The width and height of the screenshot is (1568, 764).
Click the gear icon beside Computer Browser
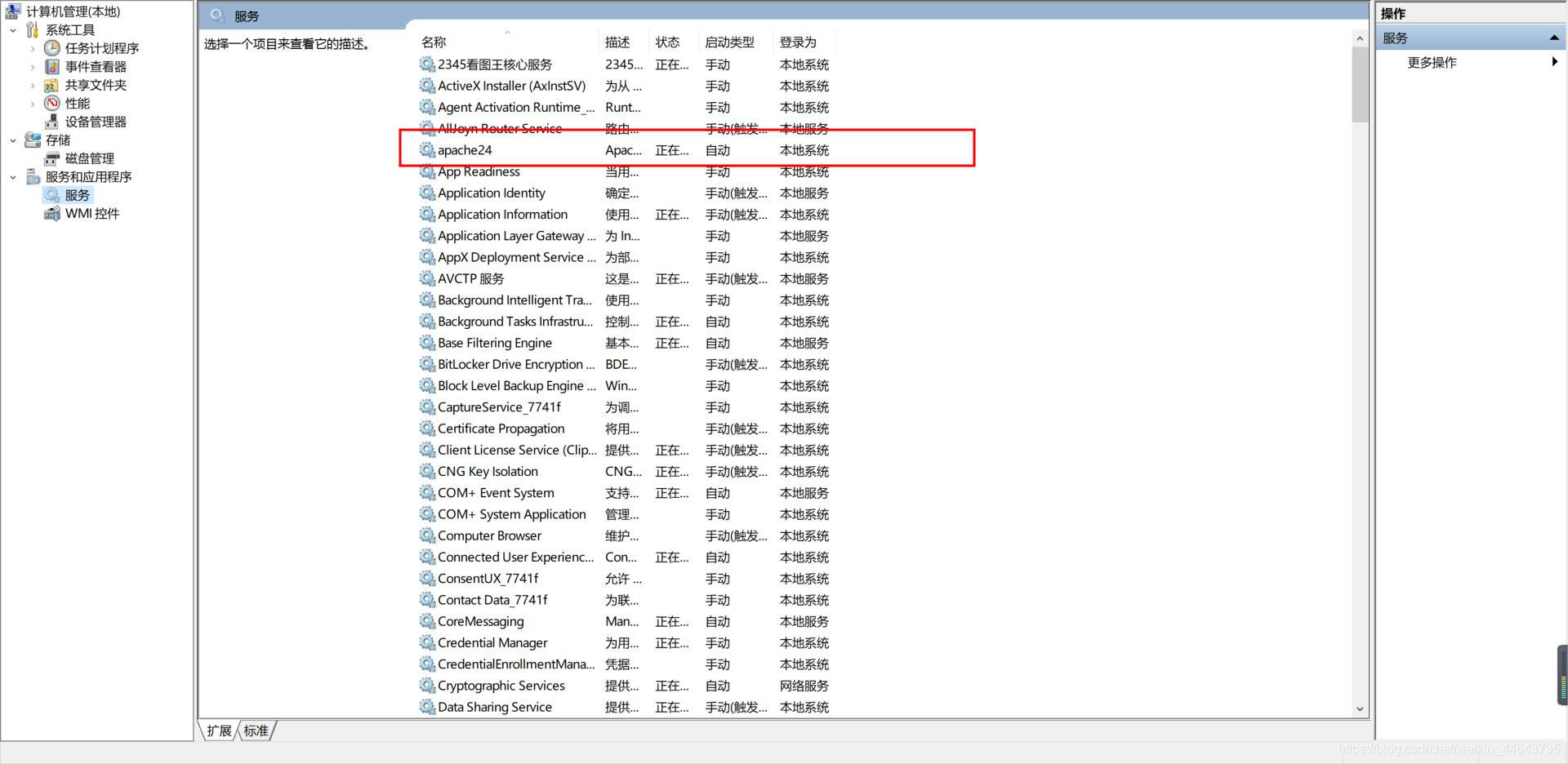point(427,535)
